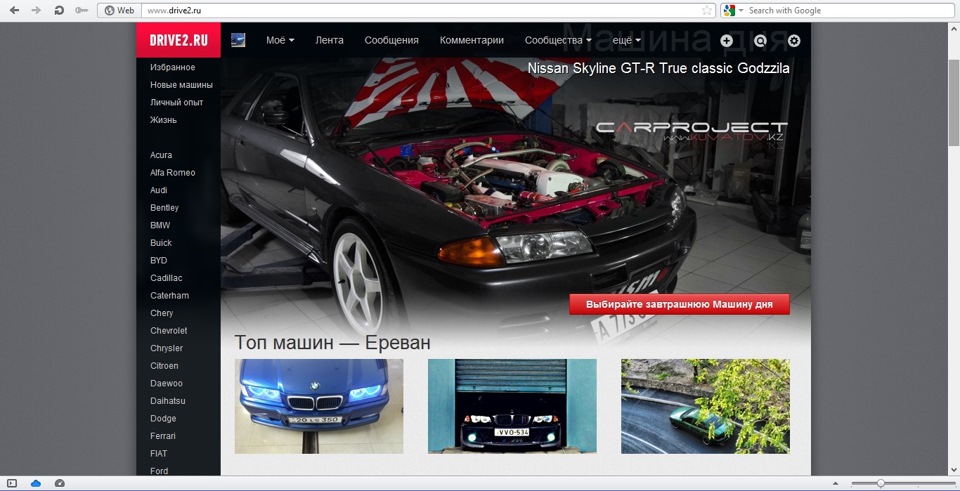Select Citroen brand in sidebar
This screenshot has height=491, width=960.
[164, 365]
